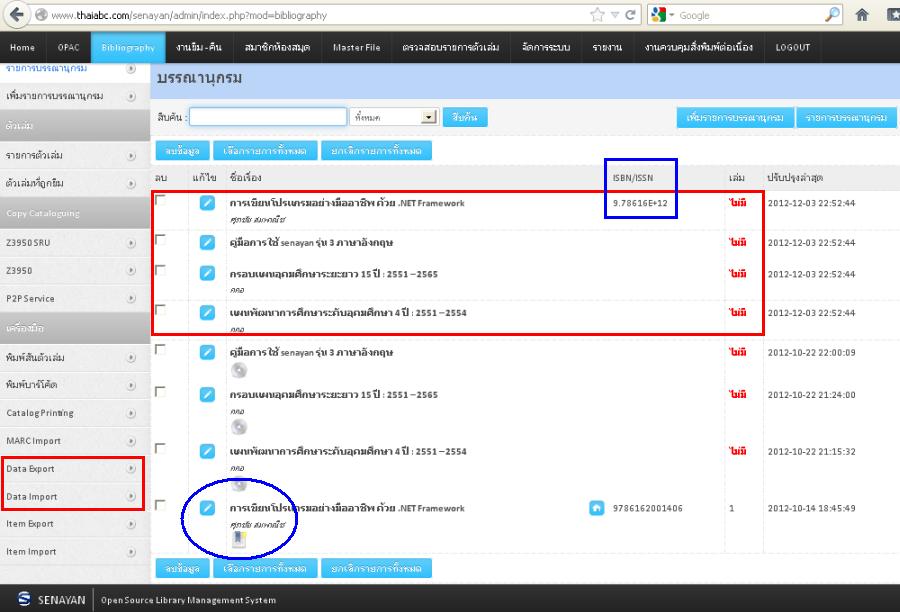Open Data Import from sidebar
This screenshot has height=612, width=900.
pos(32,496)
